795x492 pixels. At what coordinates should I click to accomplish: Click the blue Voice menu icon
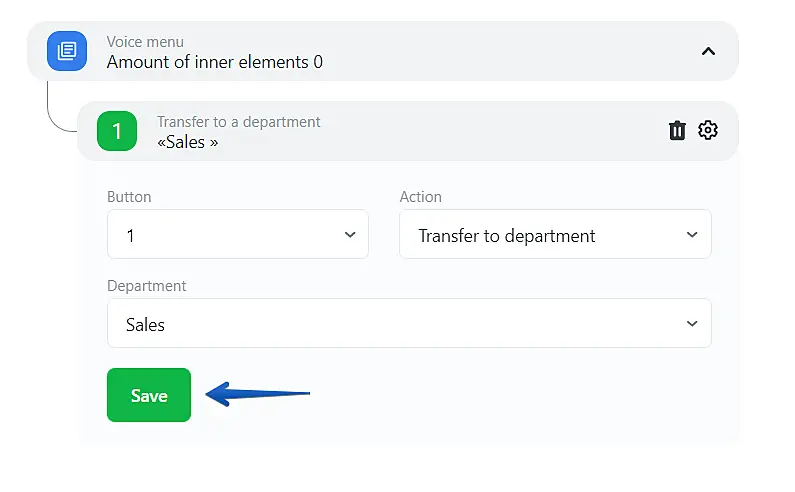point(67,51)
